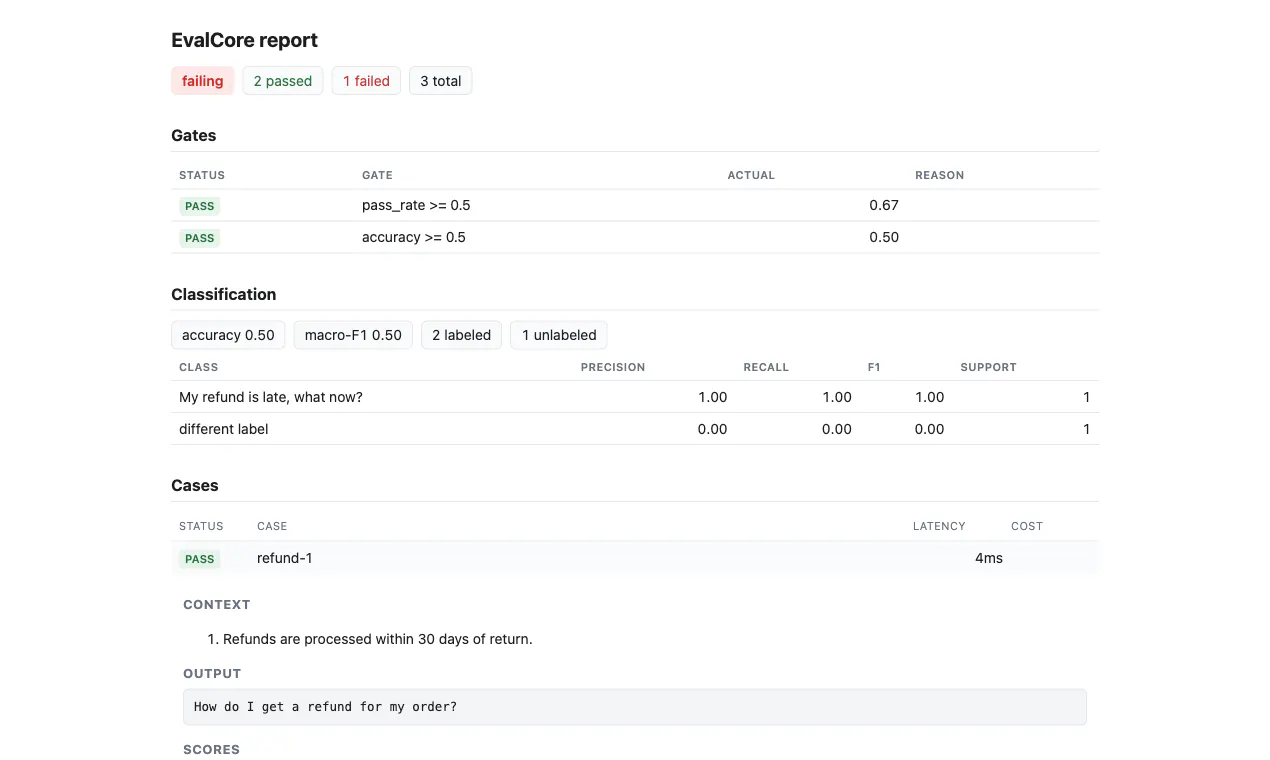This screenshot has height=760, width=1270.
Task: Select the 3 total filter pill
Action: click(440, 81)
